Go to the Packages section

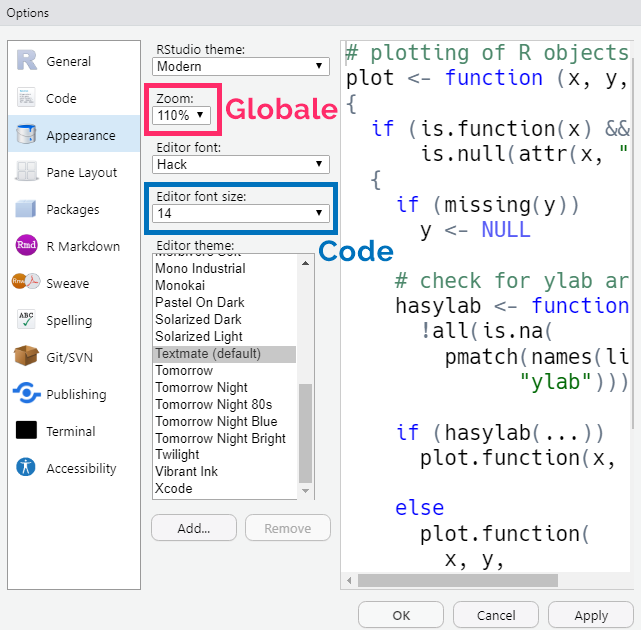click(x=73, y=210)
